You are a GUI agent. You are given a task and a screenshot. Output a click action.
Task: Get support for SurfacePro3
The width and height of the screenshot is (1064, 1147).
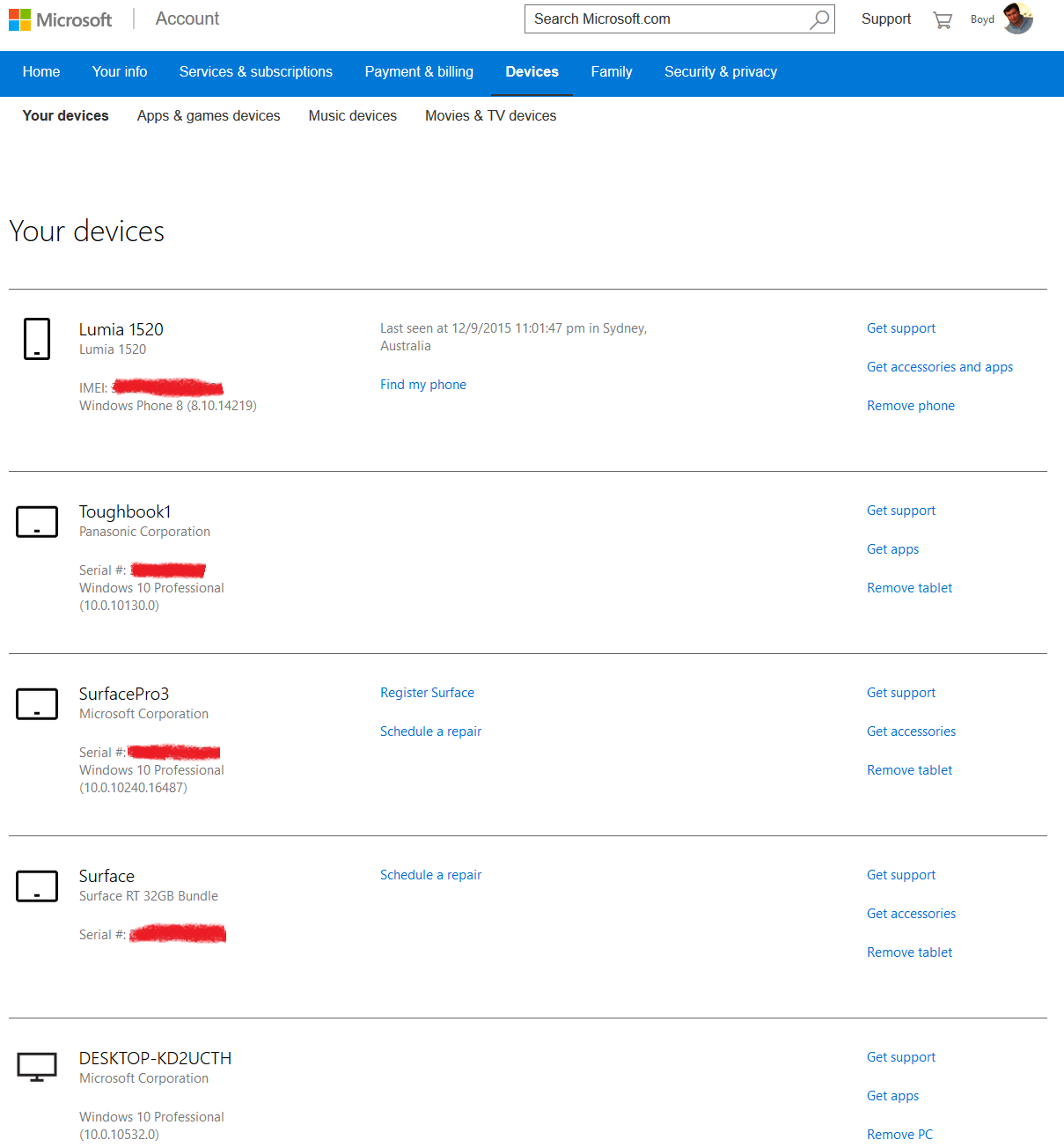pyautogui.click(x=901, y=693)
